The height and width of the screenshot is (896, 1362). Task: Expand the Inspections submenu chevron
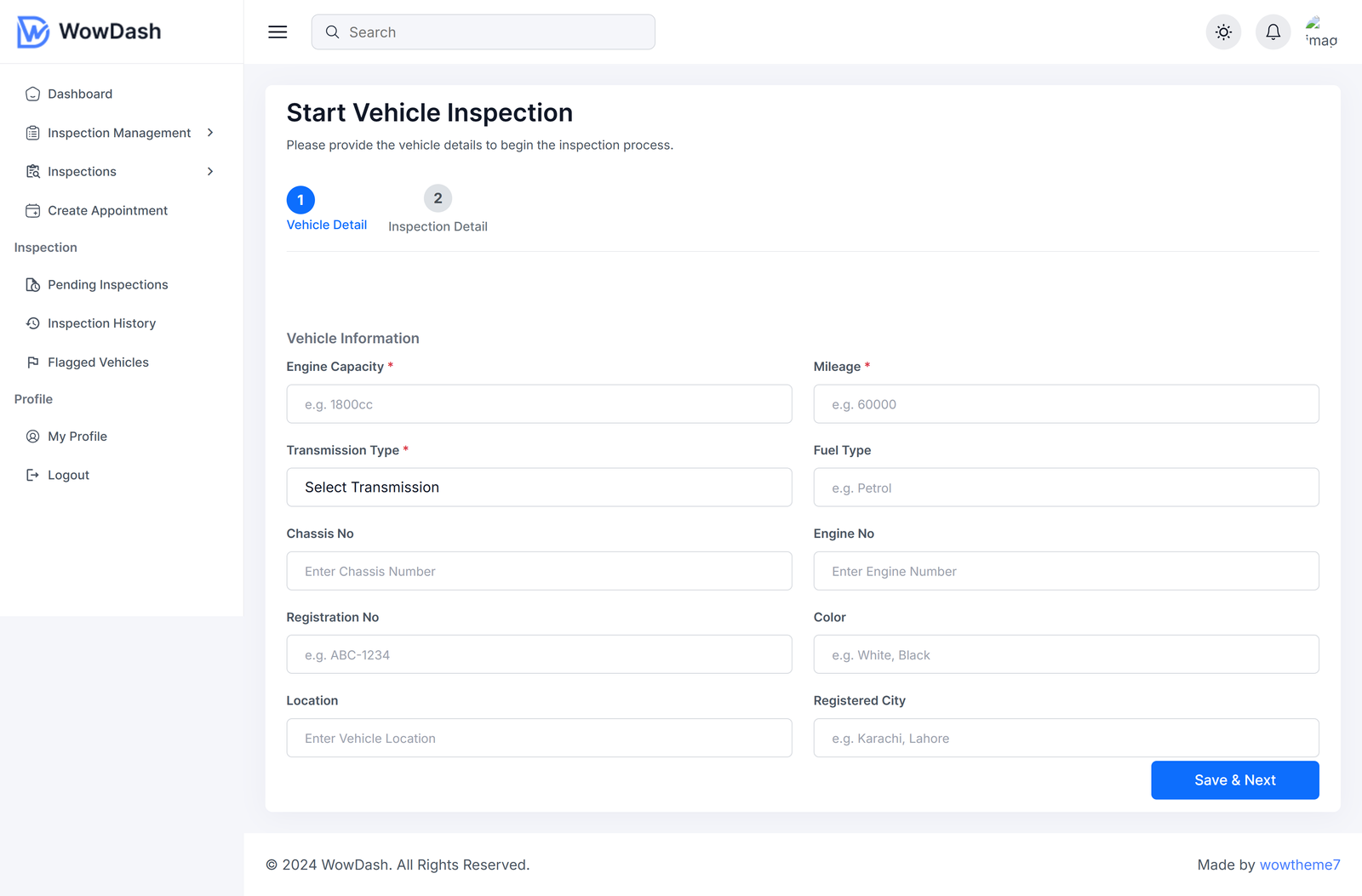[x=210, y=171]
